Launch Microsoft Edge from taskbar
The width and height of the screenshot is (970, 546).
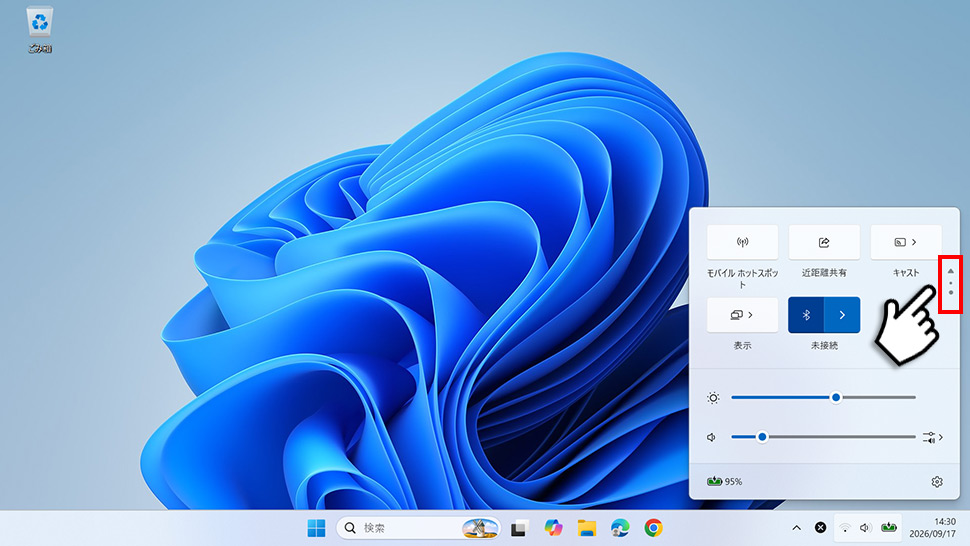pyautogui.click(x=620, y=528)
